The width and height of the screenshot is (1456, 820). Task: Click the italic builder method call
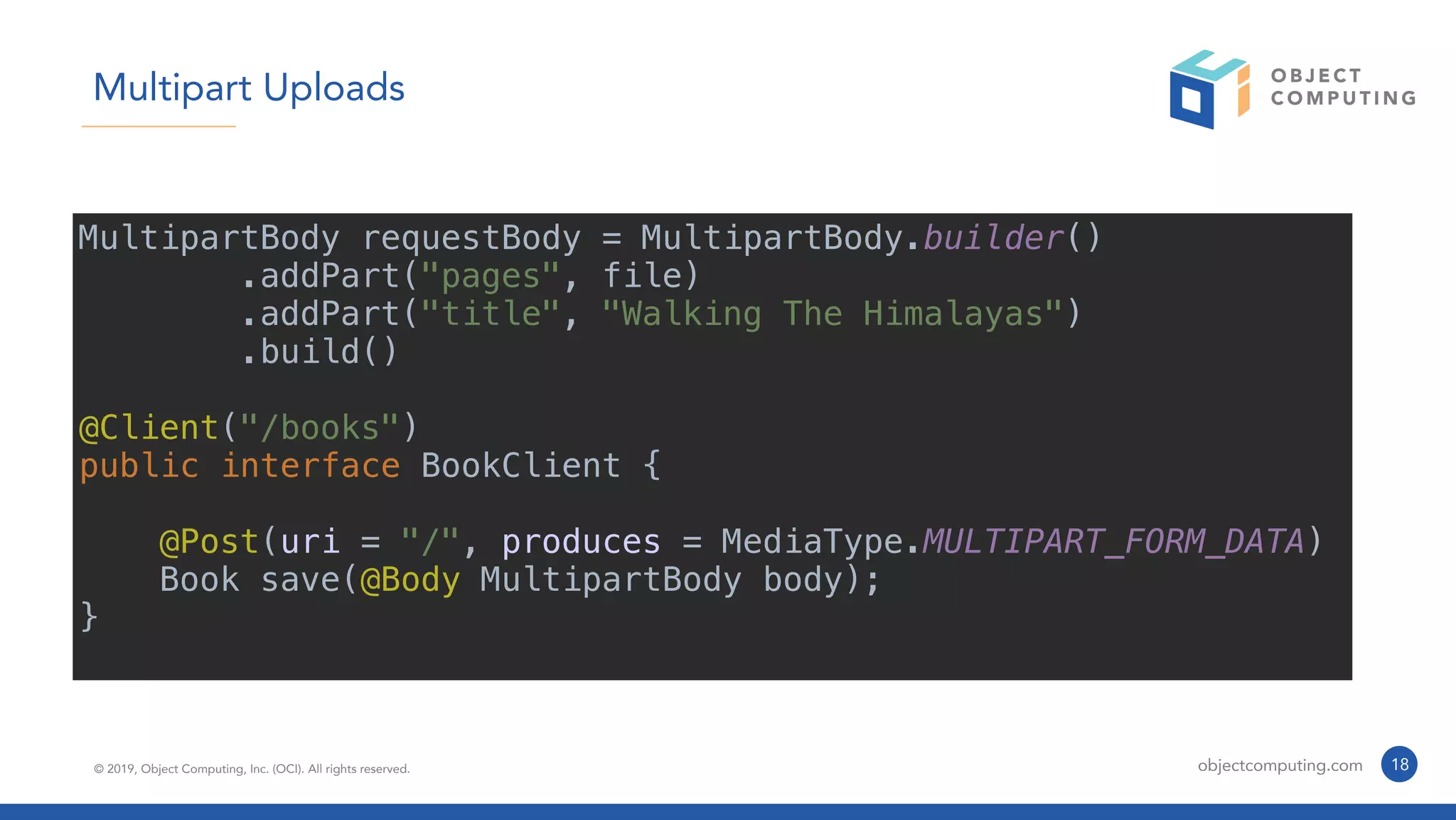pyautogui.click(x=993, y=238)
